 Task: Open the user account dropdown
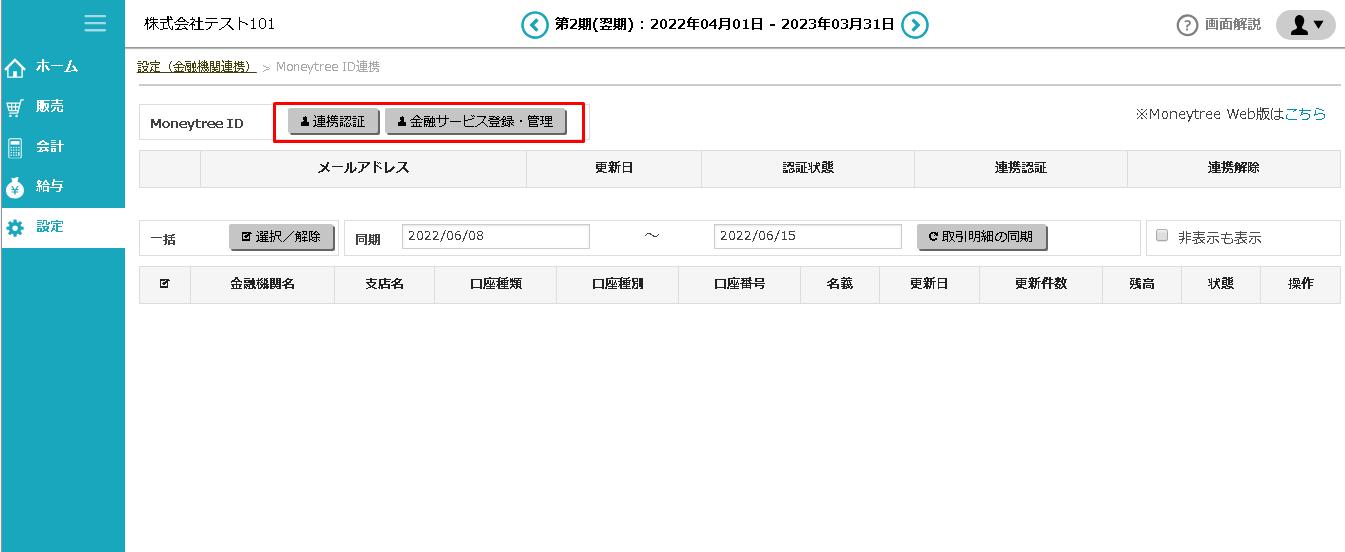[1305, 25]
